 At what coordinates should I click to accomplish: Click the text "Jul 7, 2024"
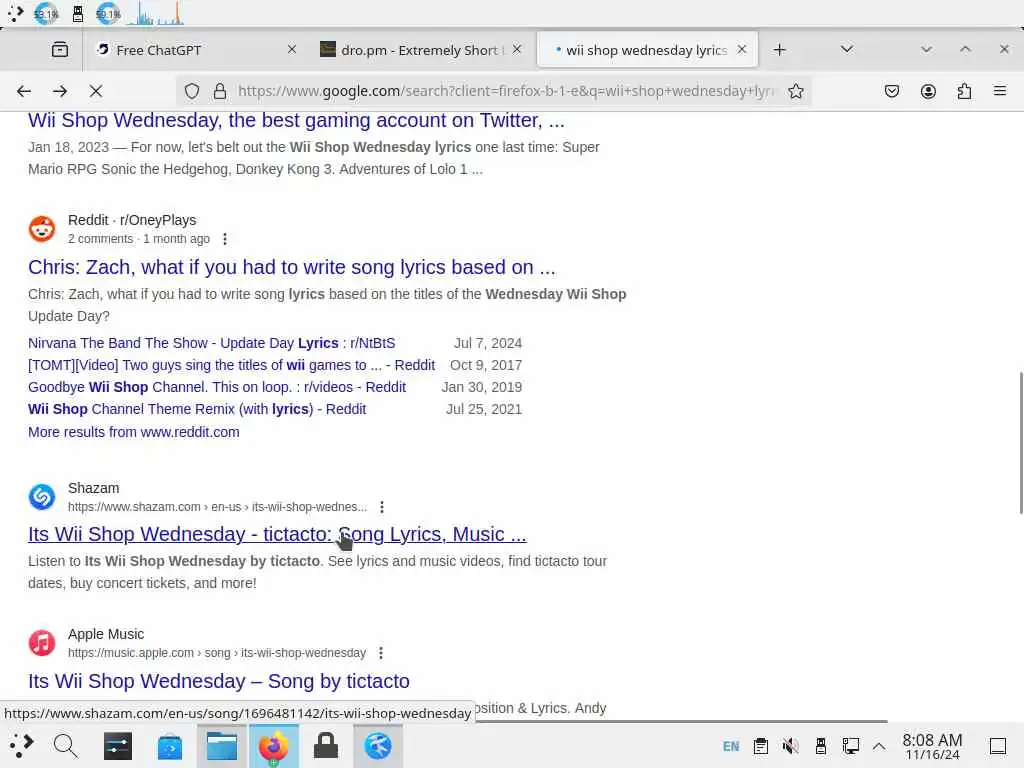point(488,343)
